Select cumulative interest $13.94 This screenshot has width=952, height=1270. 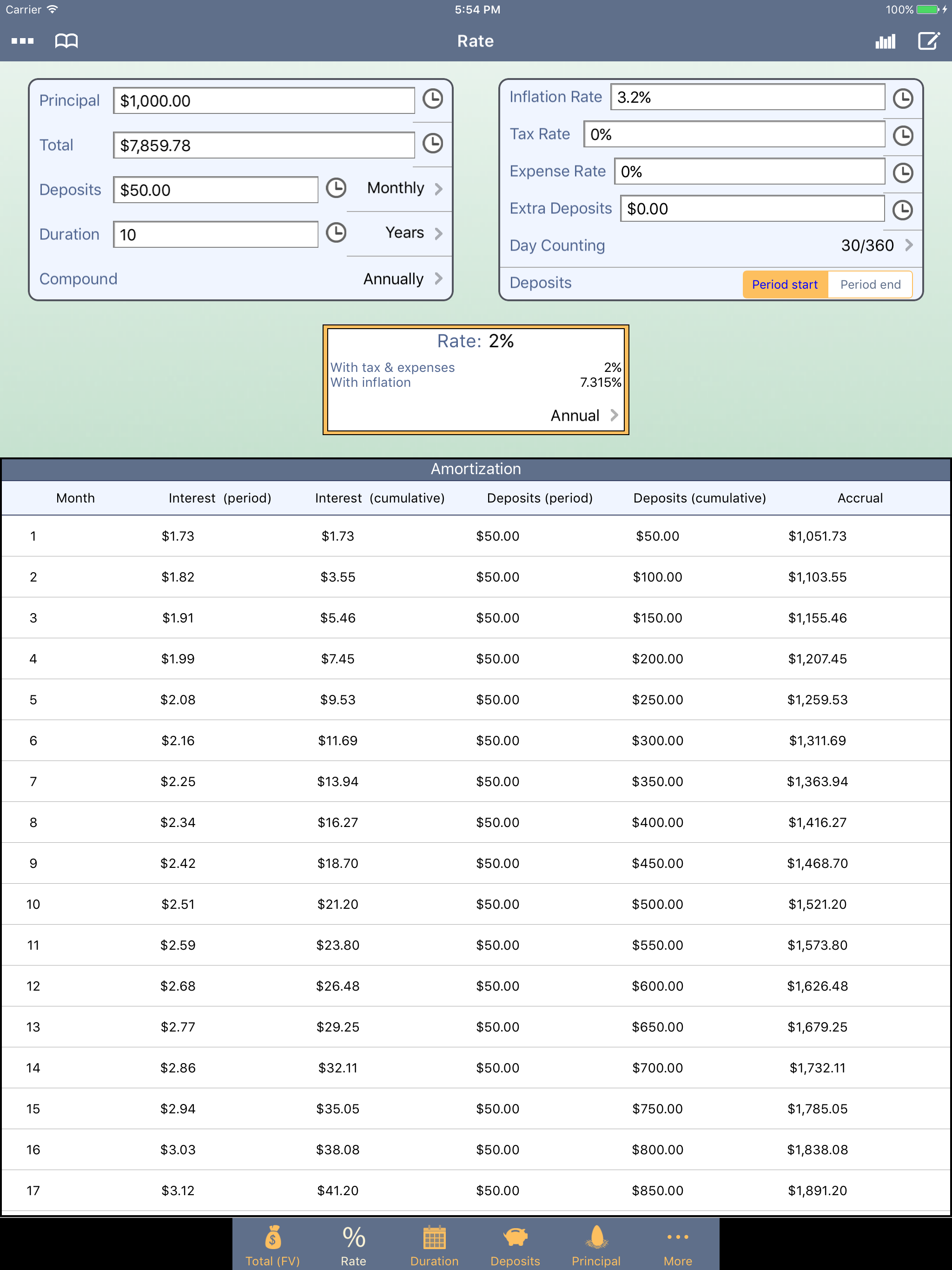point(337,782)
